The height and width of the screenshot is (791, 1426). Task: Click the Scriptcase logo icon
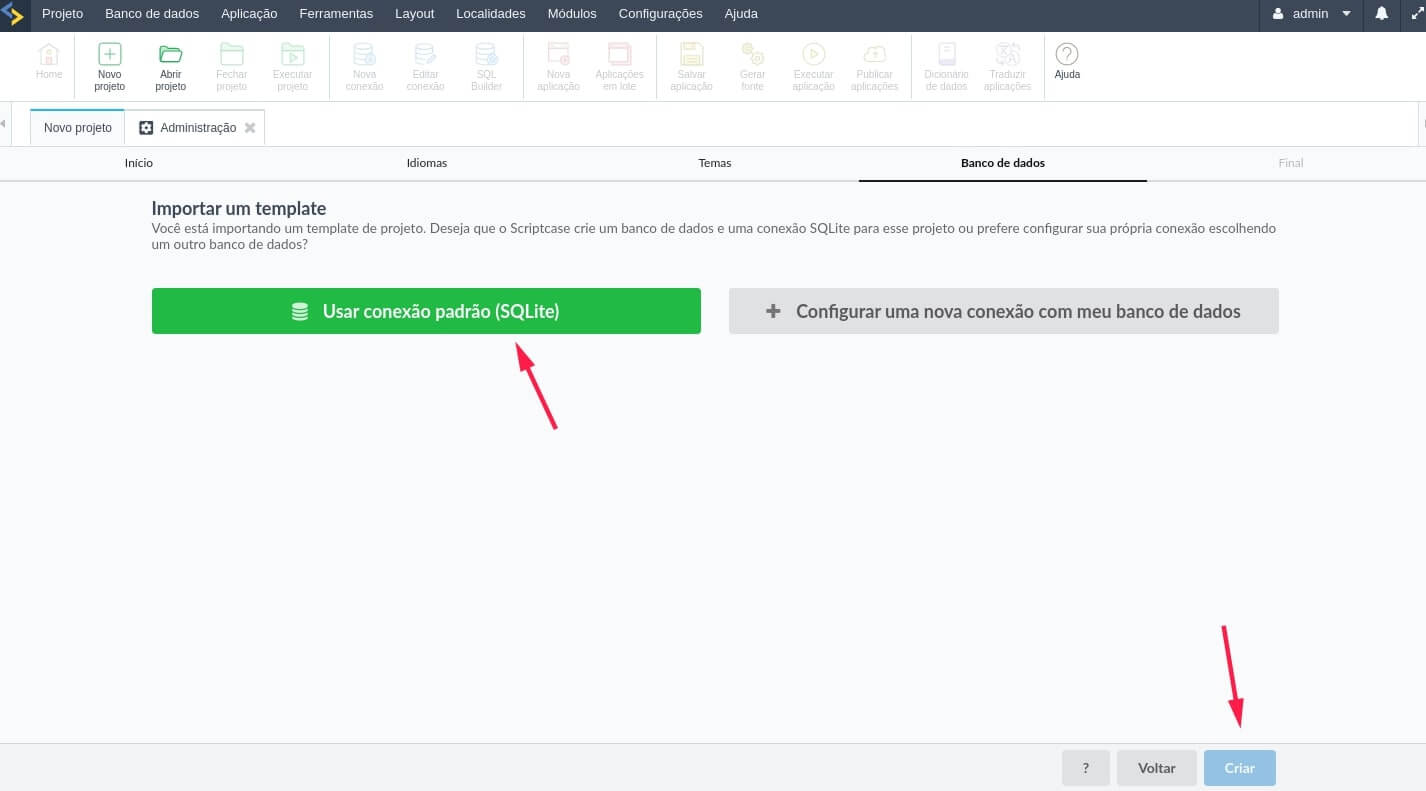13,14
